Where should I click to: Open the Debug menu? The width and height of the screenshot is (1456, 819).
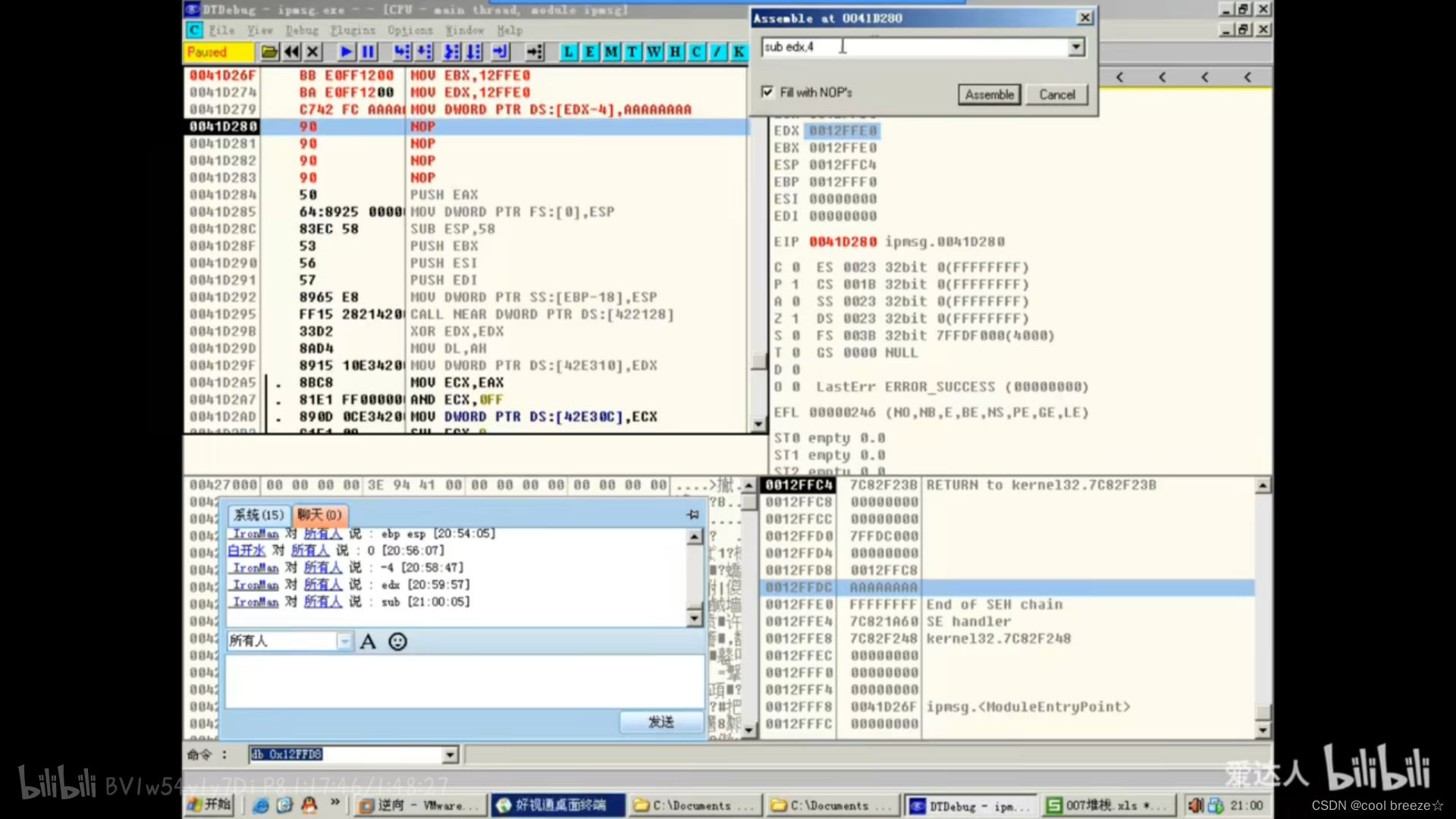[302, 30]
